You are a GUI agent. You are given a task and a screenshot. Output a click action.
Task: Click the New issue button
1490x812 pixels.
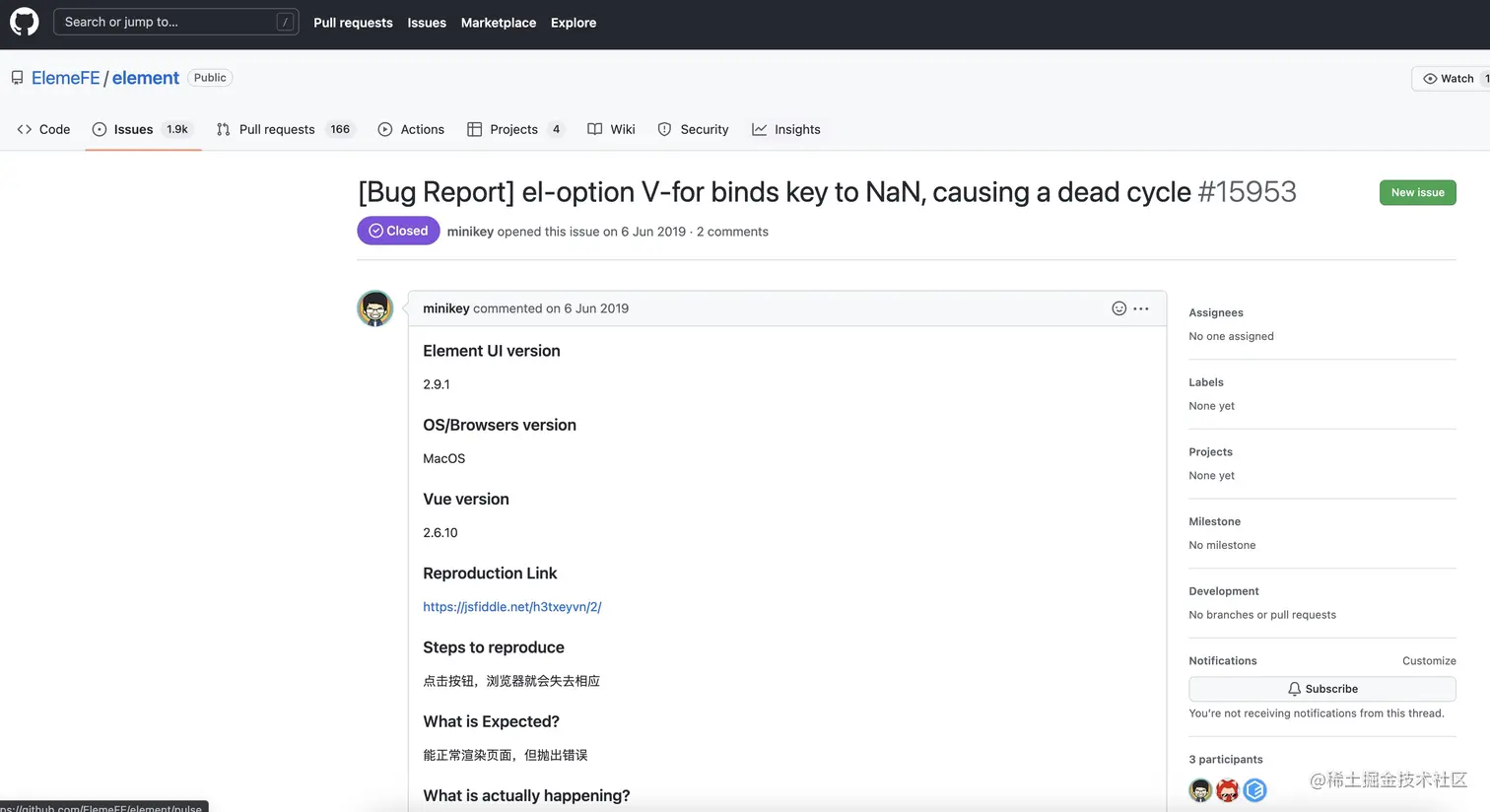point(1417,193)
